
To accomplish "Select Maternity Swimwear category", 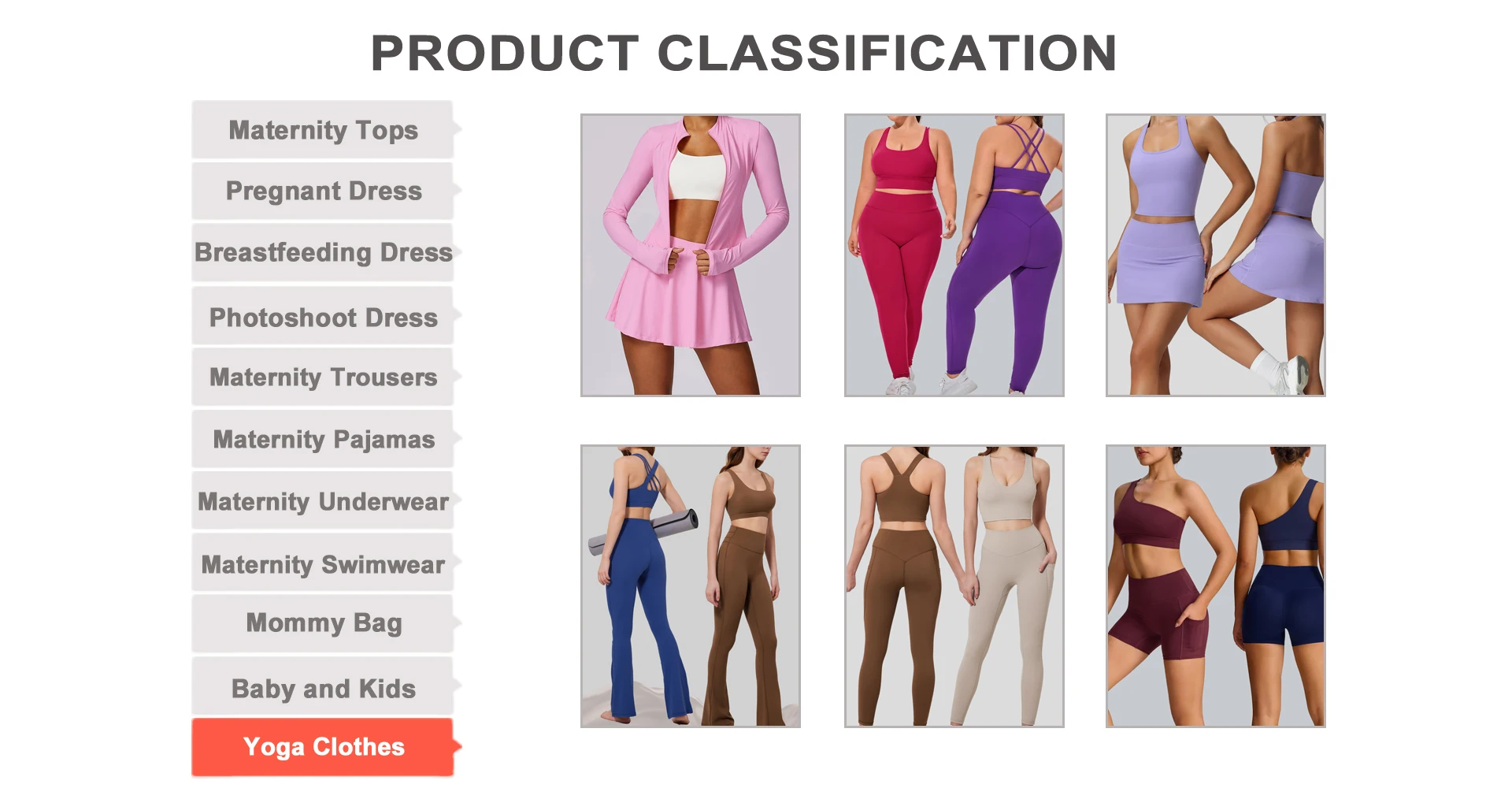I will 323,563.
